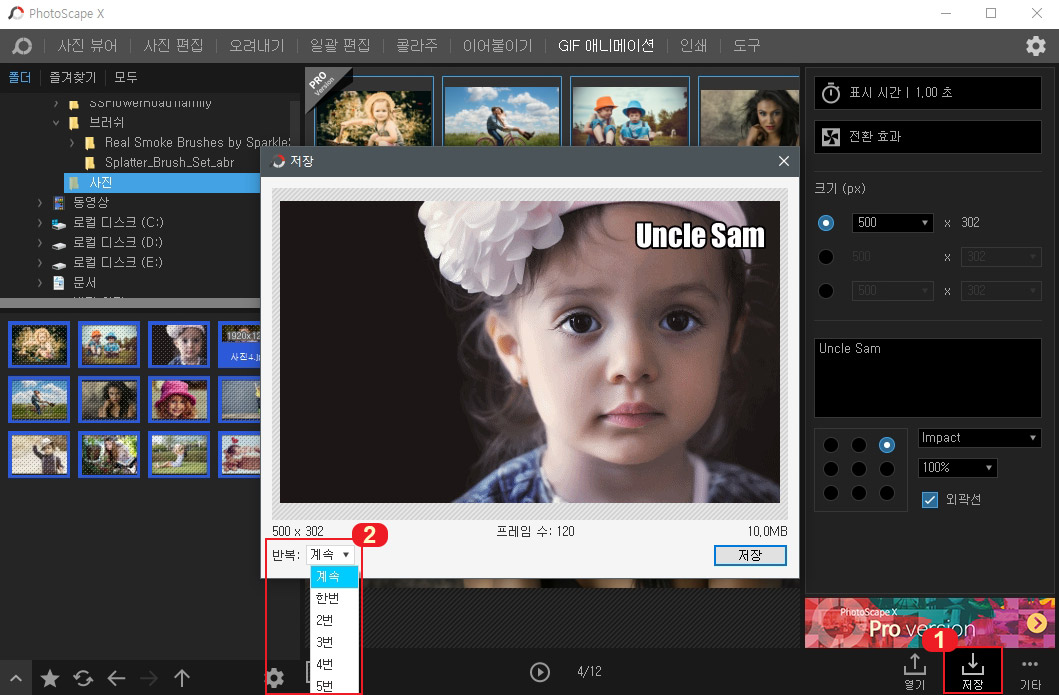Select the first size radio button (500 x 302)
Screen dimensions: 1059x695
point(825,223)
